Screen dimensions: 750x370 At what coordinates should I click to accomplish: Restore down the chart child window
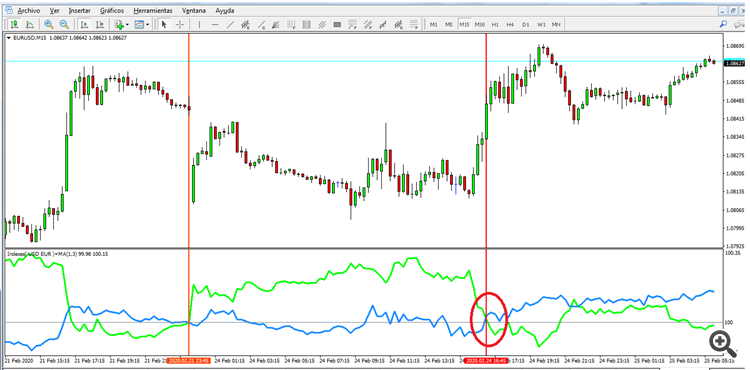point(734,10)
